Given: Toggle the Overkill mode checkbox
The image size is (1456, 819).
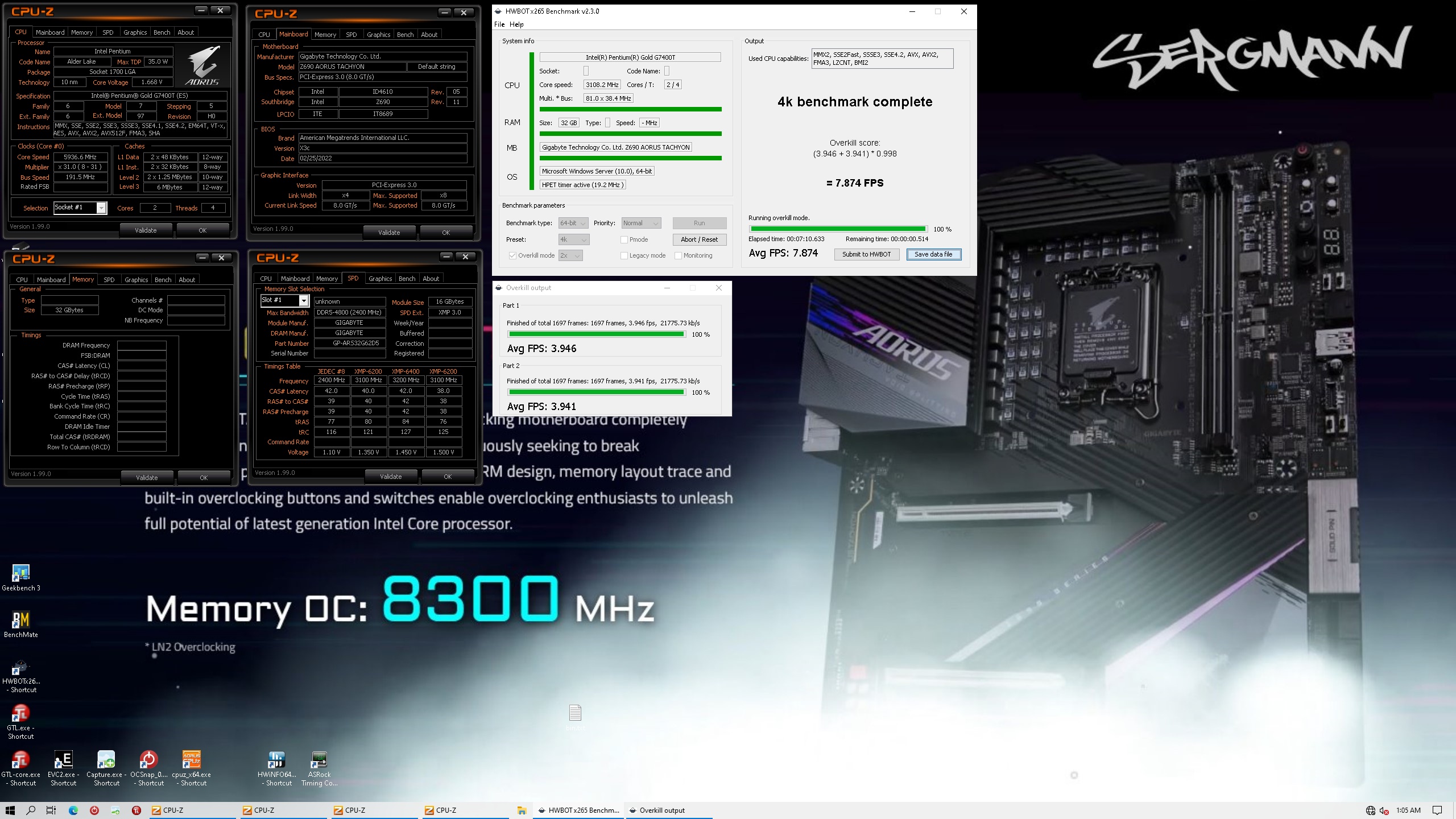Looking at the screenshot, I should pos(512,255).
